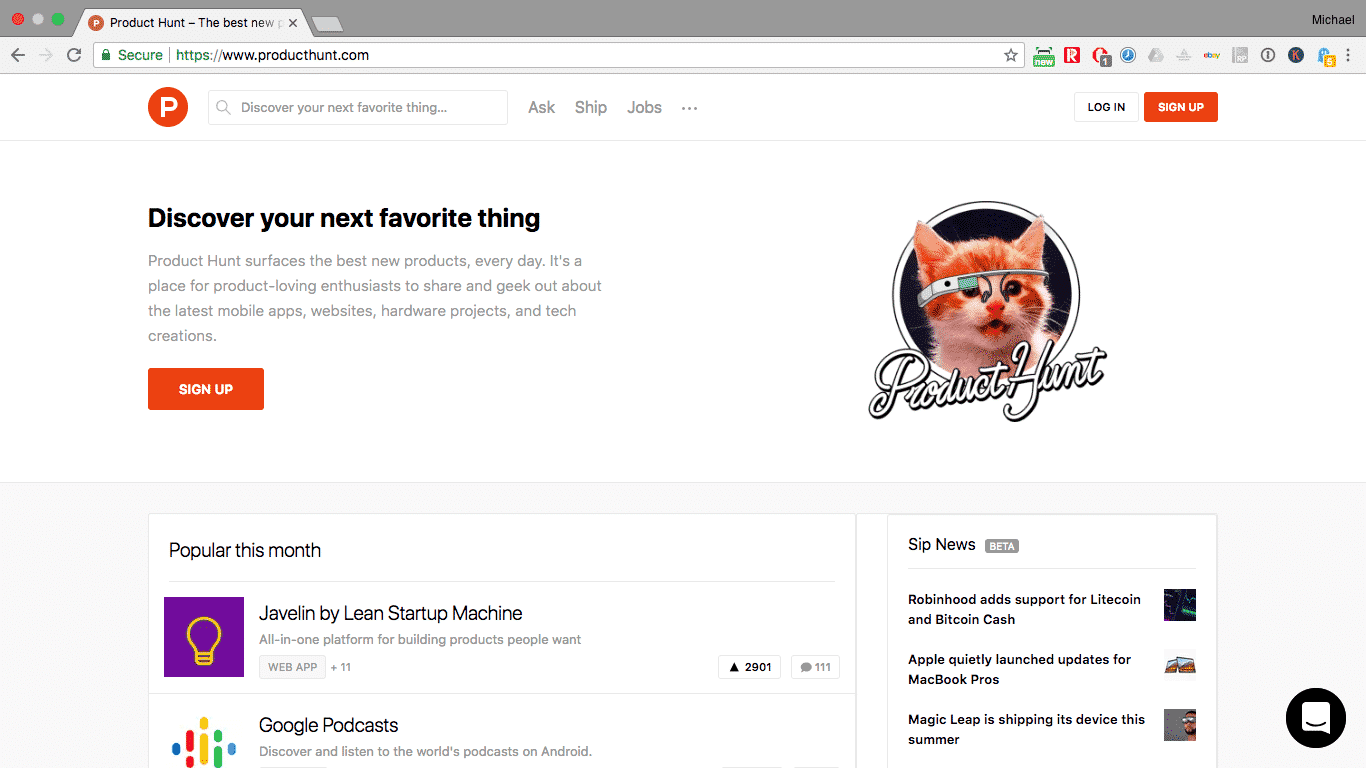Open the Jobs page
1366x768 pixels.
(644, 107)
